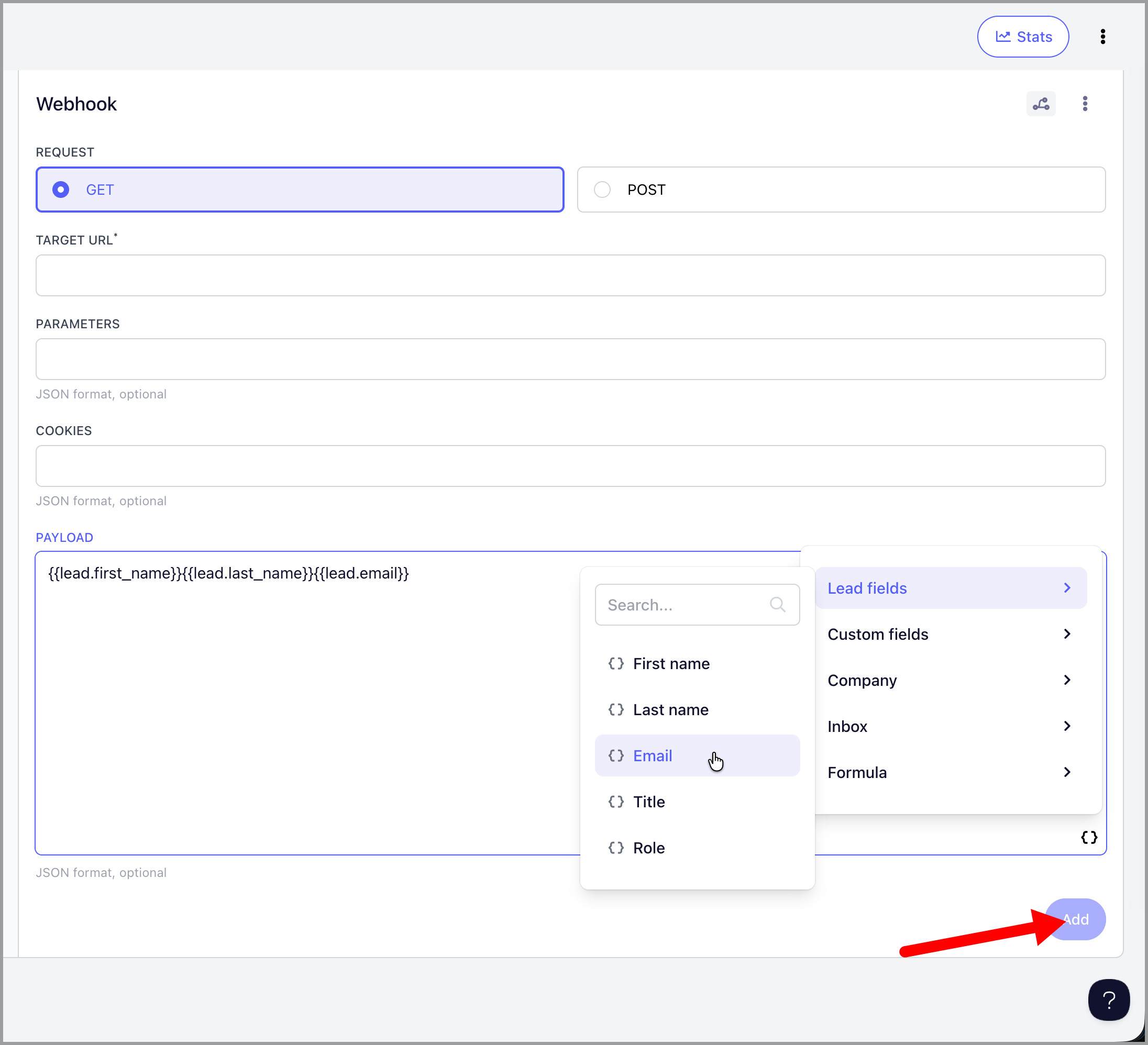Click the Webhook heading

tap(76, 104)
